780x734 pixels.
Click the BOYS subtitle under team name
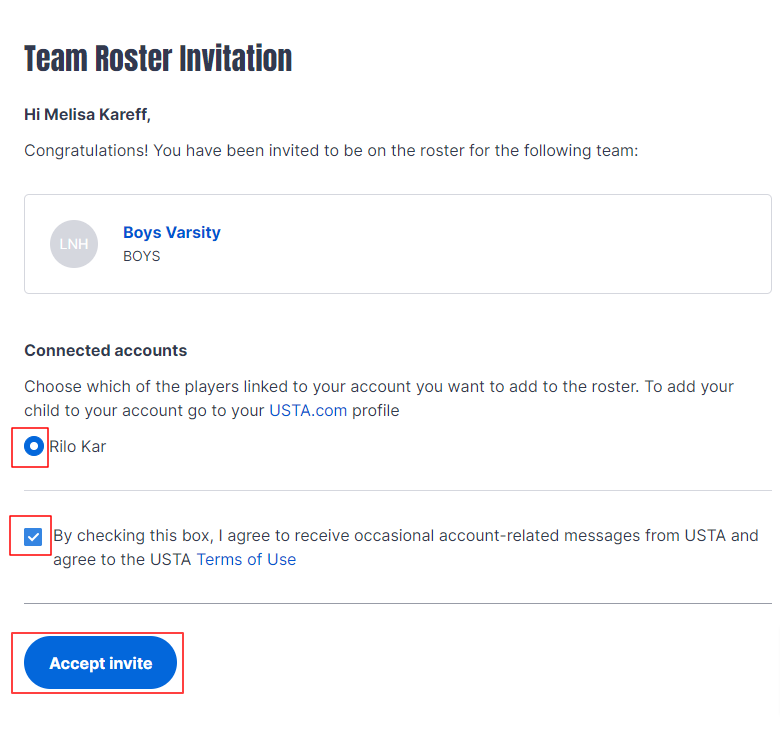[x=142, y=256]
